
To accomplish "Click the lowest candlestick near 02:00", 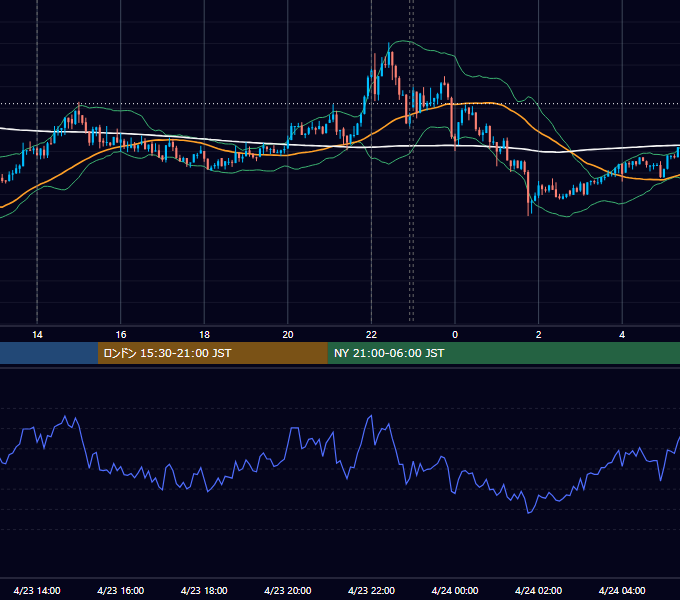I will coord(528,193).
